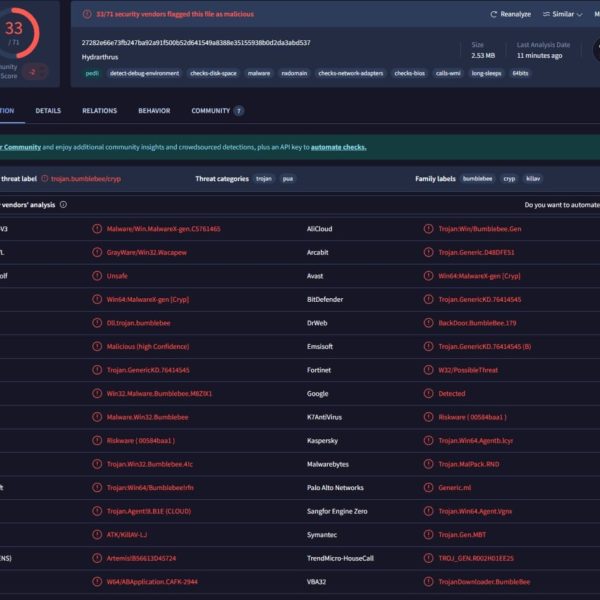
Task: Click the Trojan.Win64.Agentb.lcyr detection text
Action: [x=476, y=441]
